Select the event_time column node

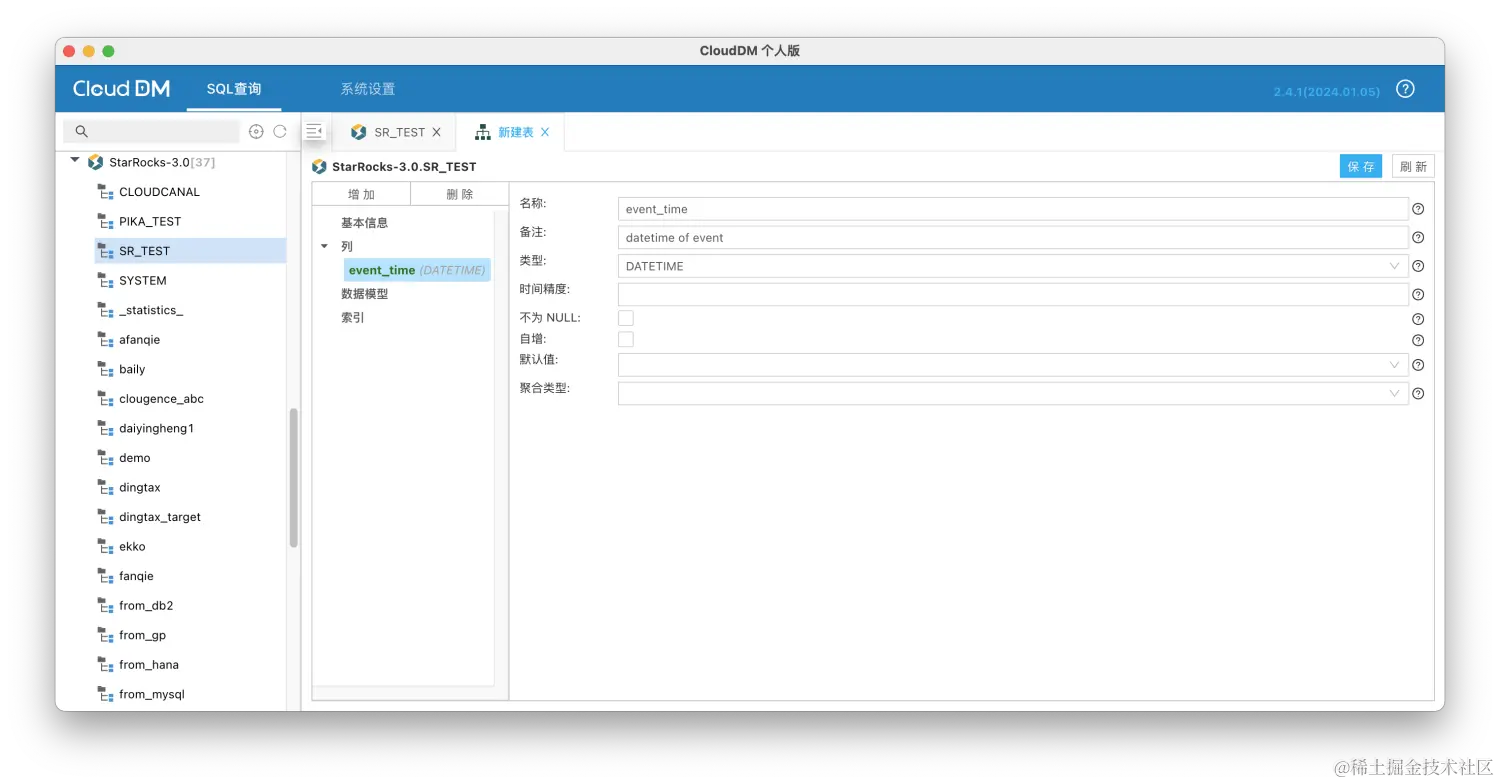(417, 270)
